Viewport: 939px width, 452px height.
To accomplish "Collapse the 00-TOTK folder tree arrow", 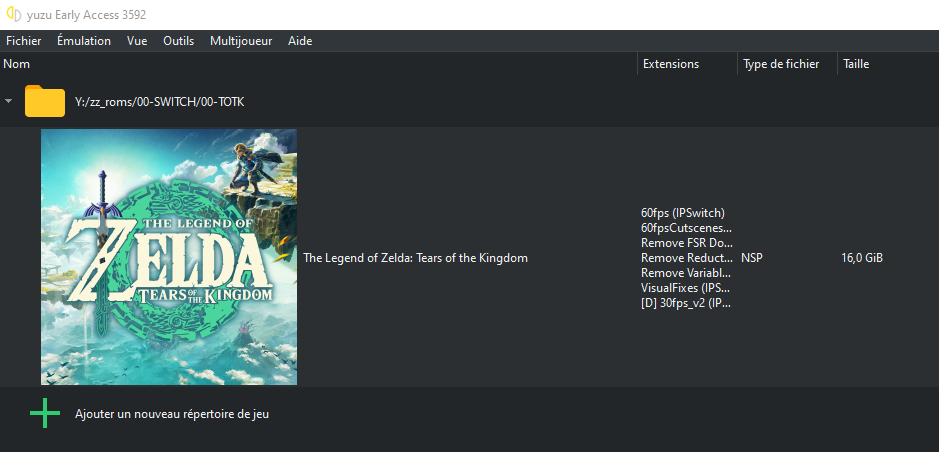I will (9, 102).
